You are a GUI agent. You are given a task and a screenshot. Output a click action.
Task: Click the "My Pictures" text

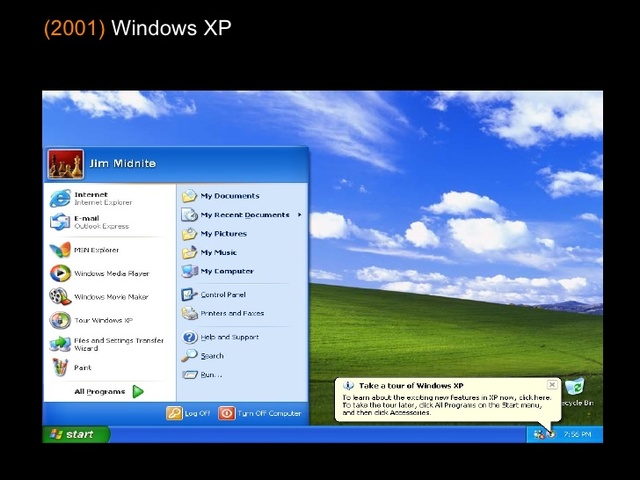coord(224,234)
